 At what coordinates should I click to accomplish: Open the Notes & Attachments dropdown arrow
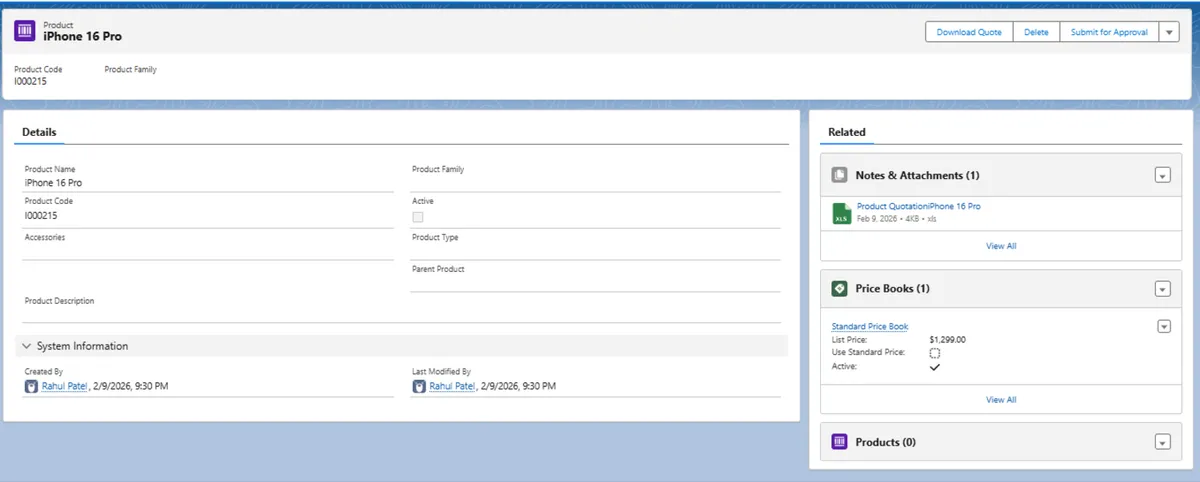[1162, 175]
